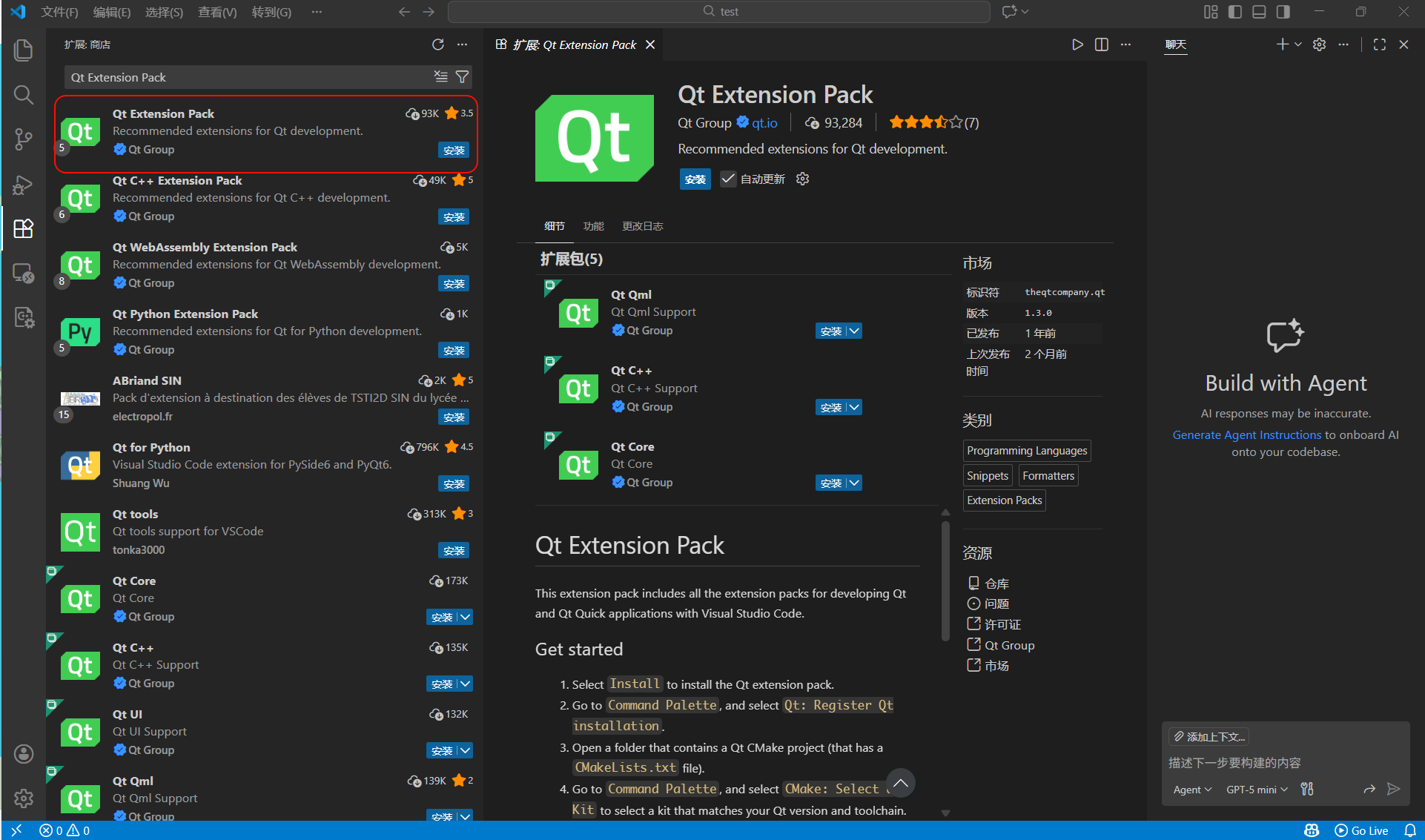Viewport: 1425px width, 840px height.
Task: Open the GPT-5 mini model dropdown
Action: click(x=1256, y=790)
